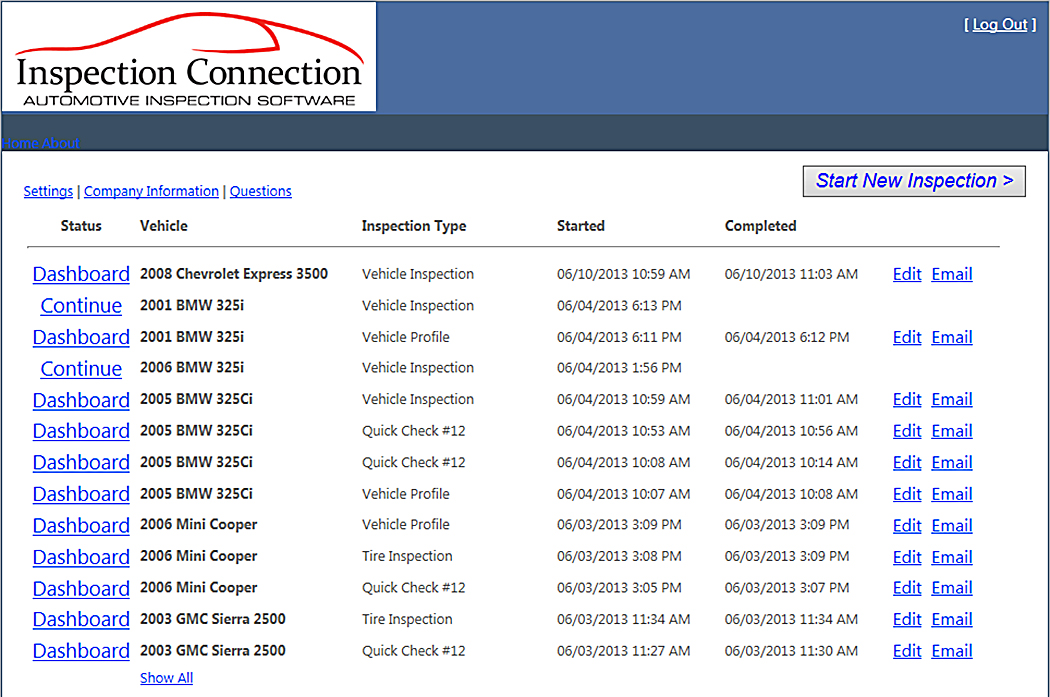Open Dashboard for Mini Cooper Tire Inspection
Viewport: 1050px width, 697px height.
(x=81, y=557)
